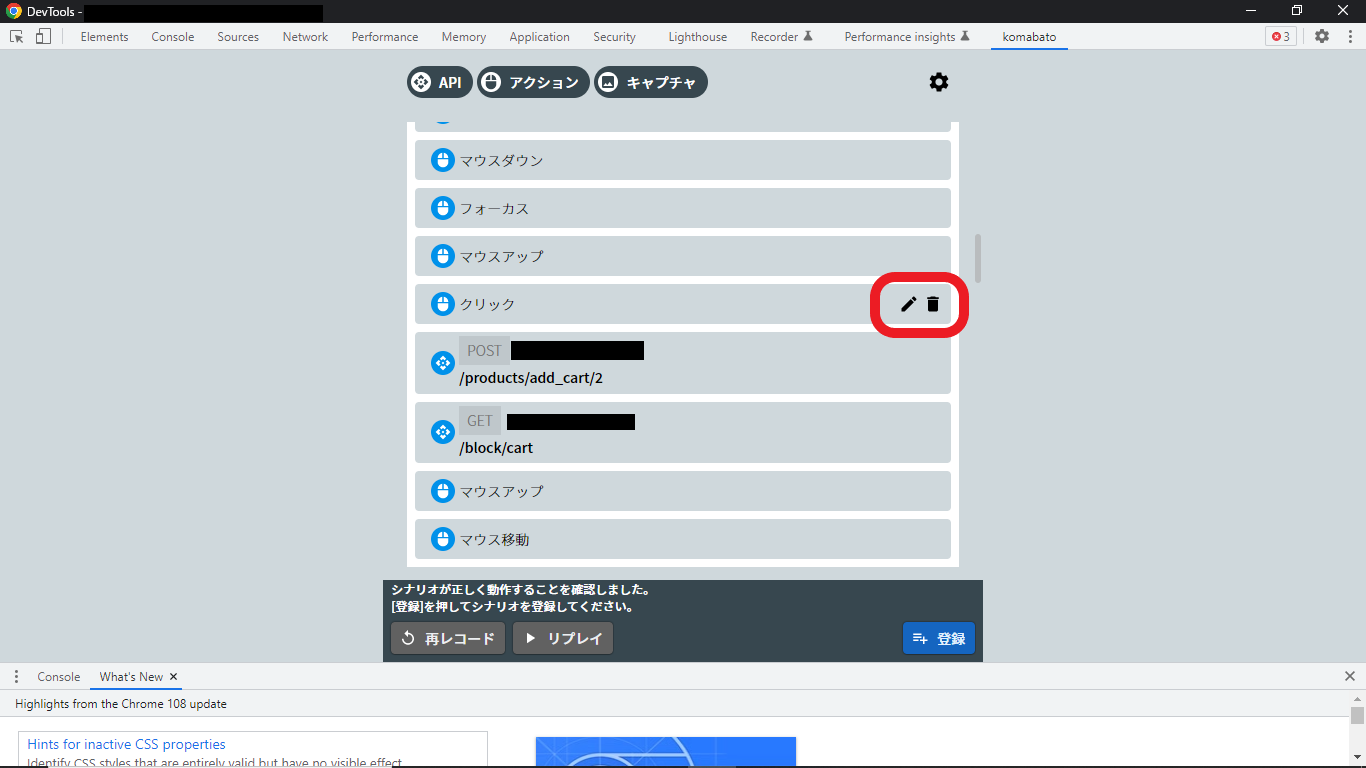Close the What's New tab
This screenshot has height=768, width=1366.
click(173, 677)
